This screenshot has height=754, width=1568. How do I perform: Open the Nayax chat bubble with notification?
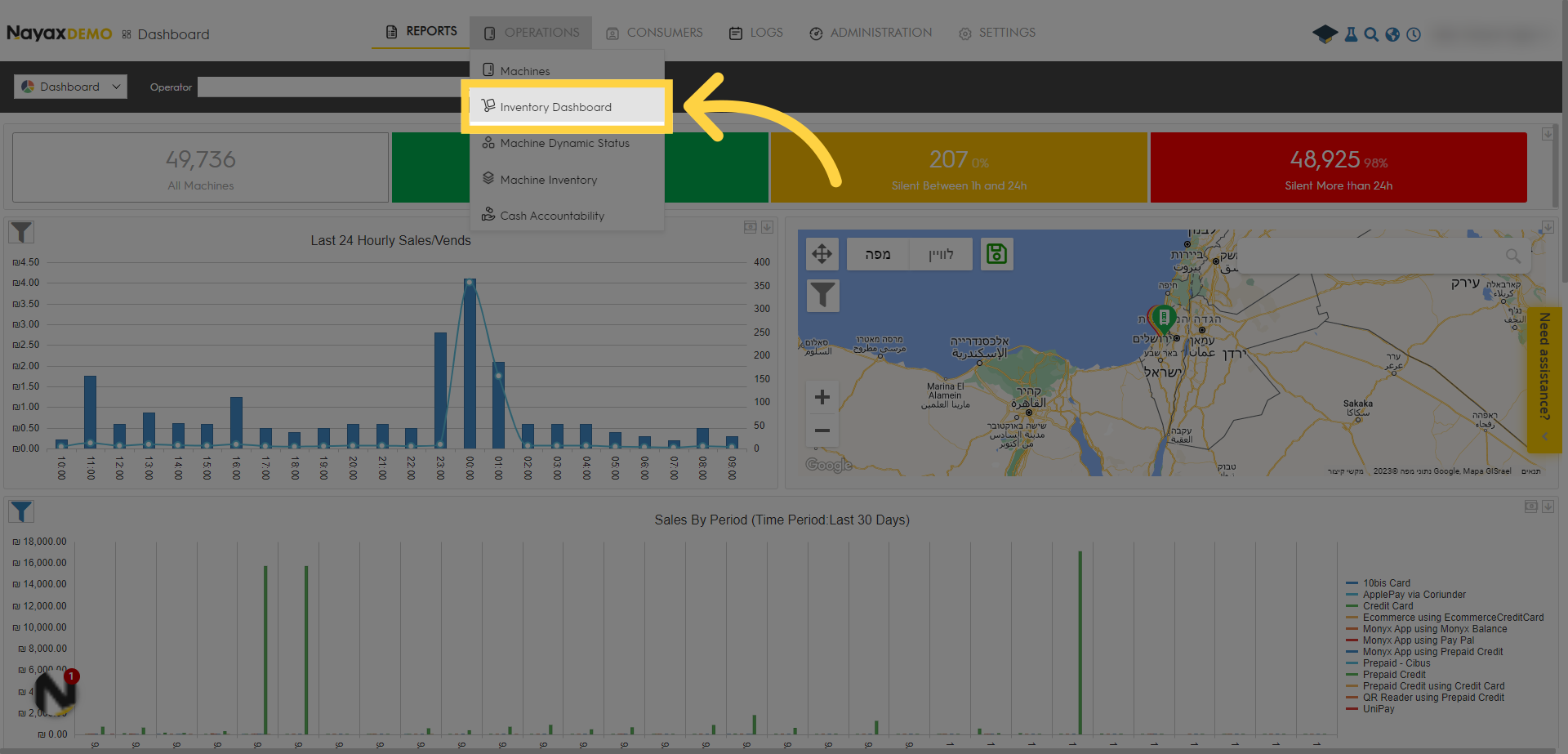click(57, 693)
